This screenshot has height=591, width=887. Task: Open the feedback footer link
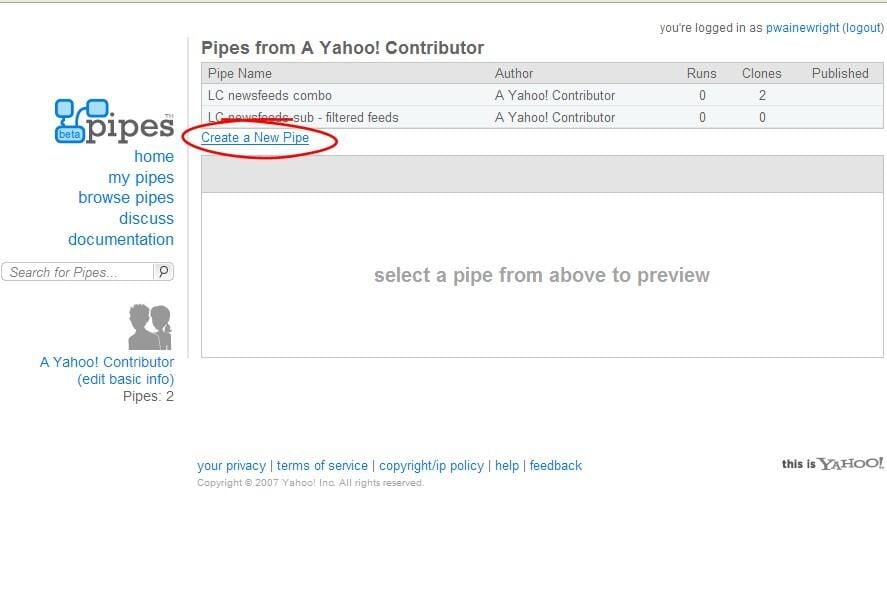[x=556, y=466]
